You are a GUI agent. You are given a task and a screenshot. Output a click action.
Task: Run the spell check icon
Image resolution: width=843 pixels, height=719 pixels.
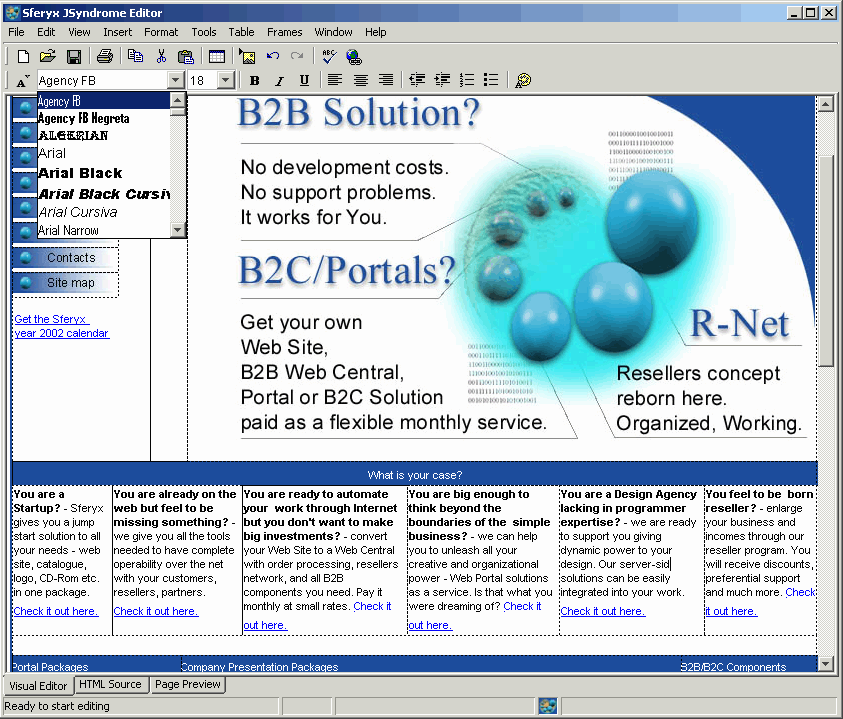pos(329,56)
